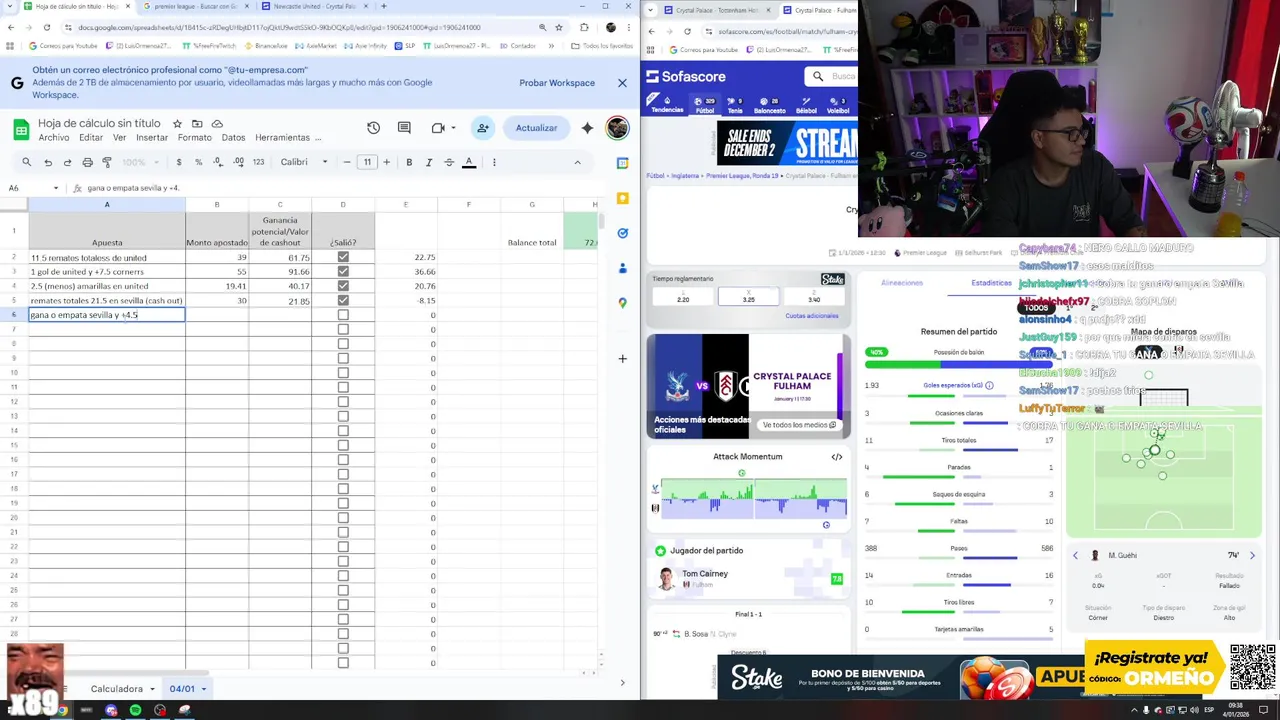Decrease decimal places in toolbar
The height and width of the screenshot is (720, 1280).
pyautogui.click(x=218, y=162)
